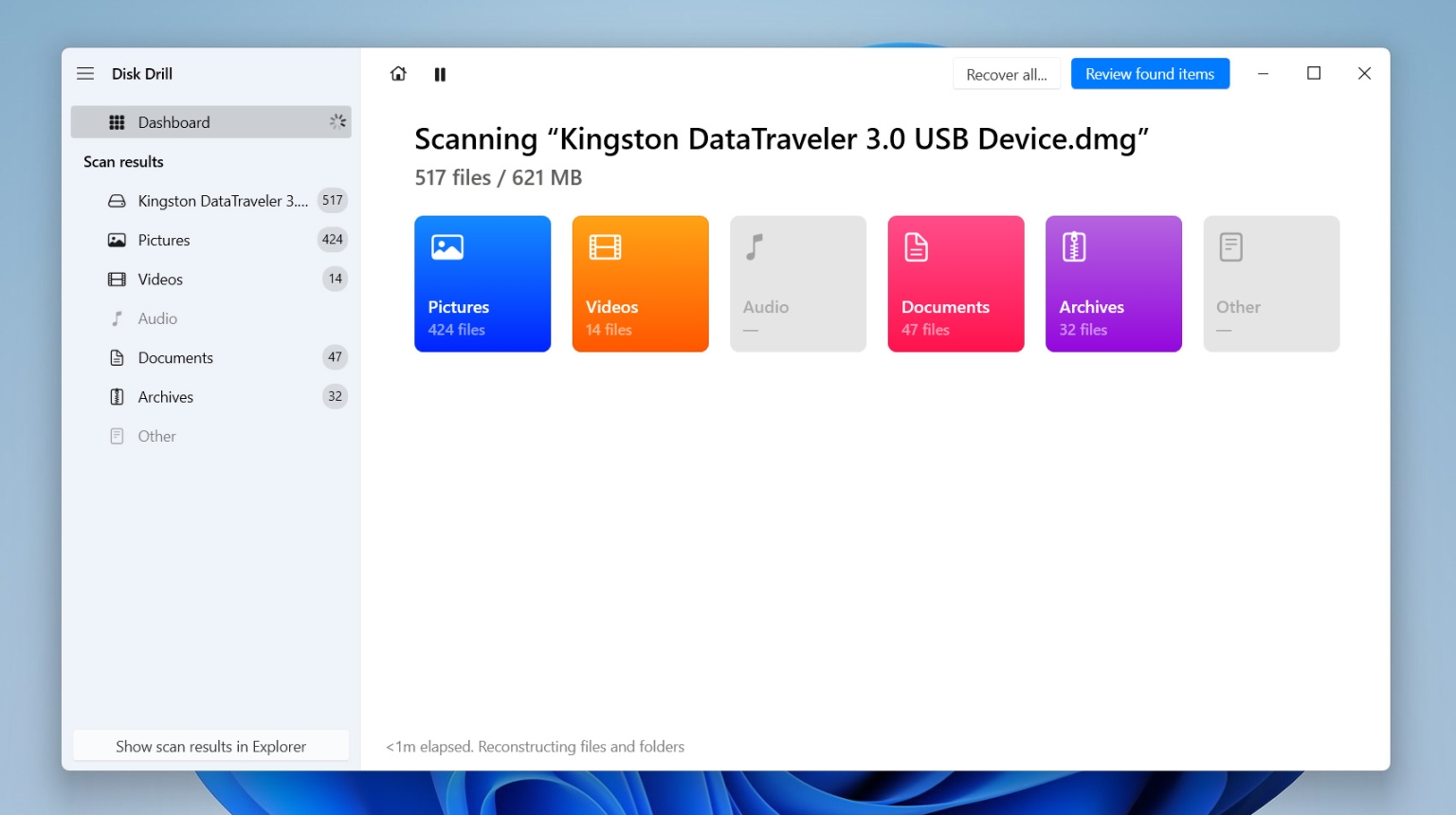Open the hamburger menu beside Disk Drill
This screenshot has height=815, width=1456.
click(85, 74)
